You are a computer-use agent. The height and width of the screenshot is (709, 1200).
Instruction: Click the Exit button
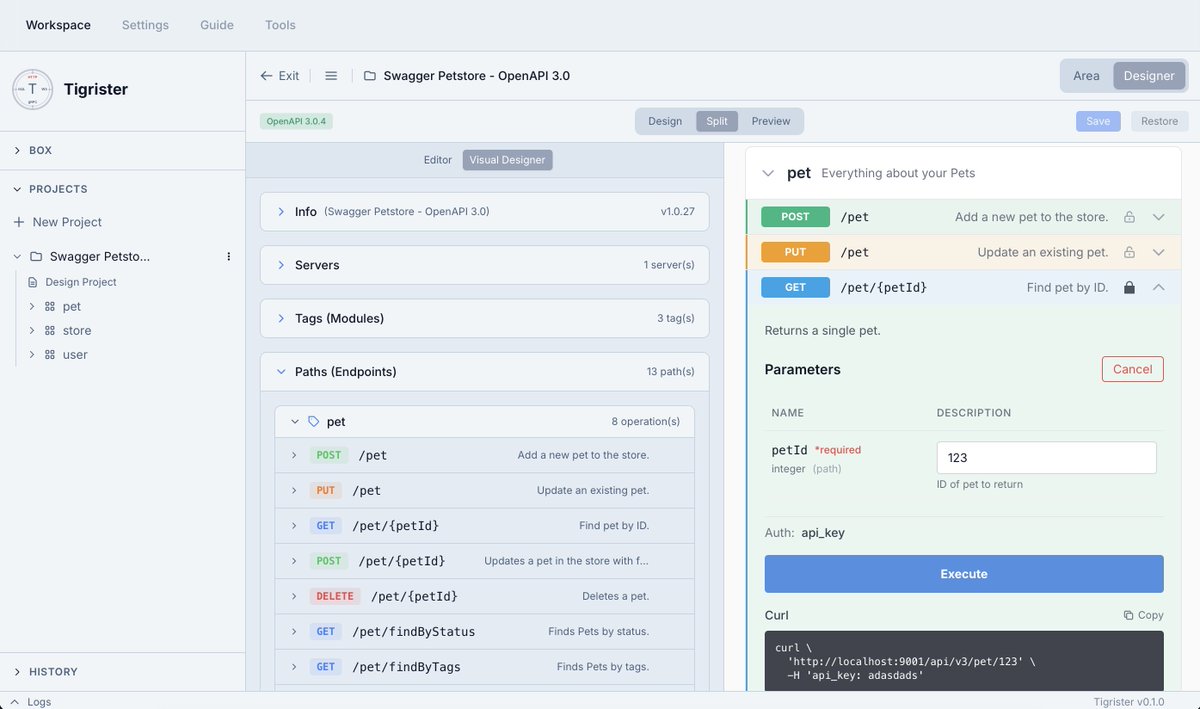coord(279,76)
